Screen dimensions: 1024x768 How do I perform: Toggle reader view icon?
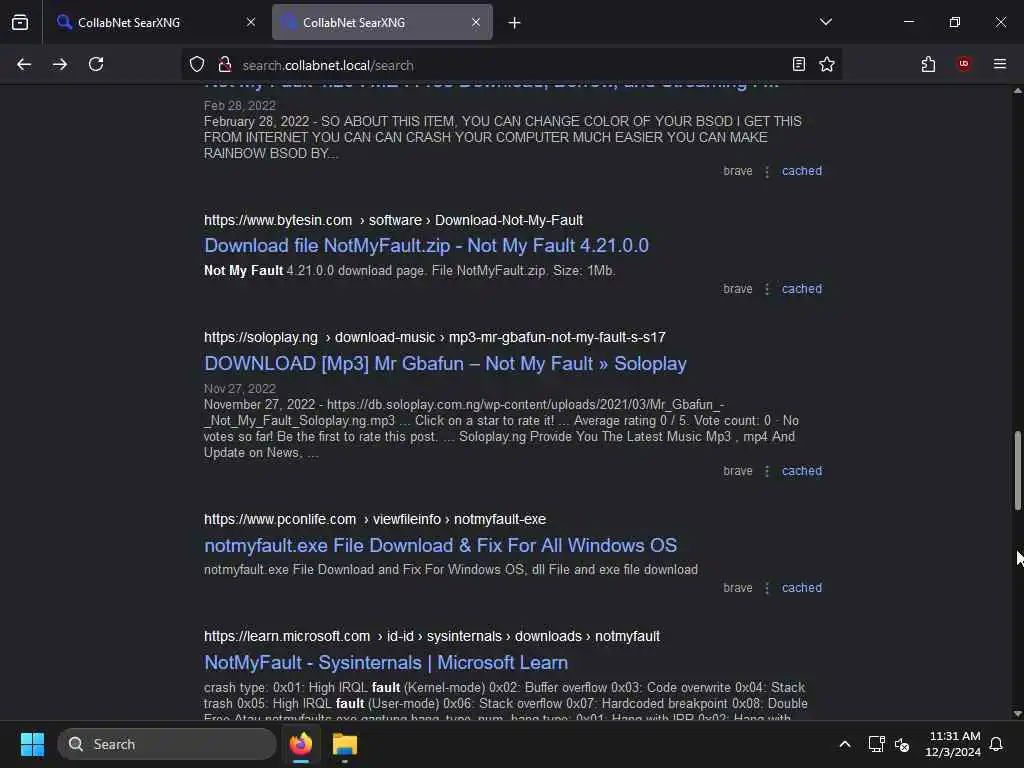(x=798, y=64)
